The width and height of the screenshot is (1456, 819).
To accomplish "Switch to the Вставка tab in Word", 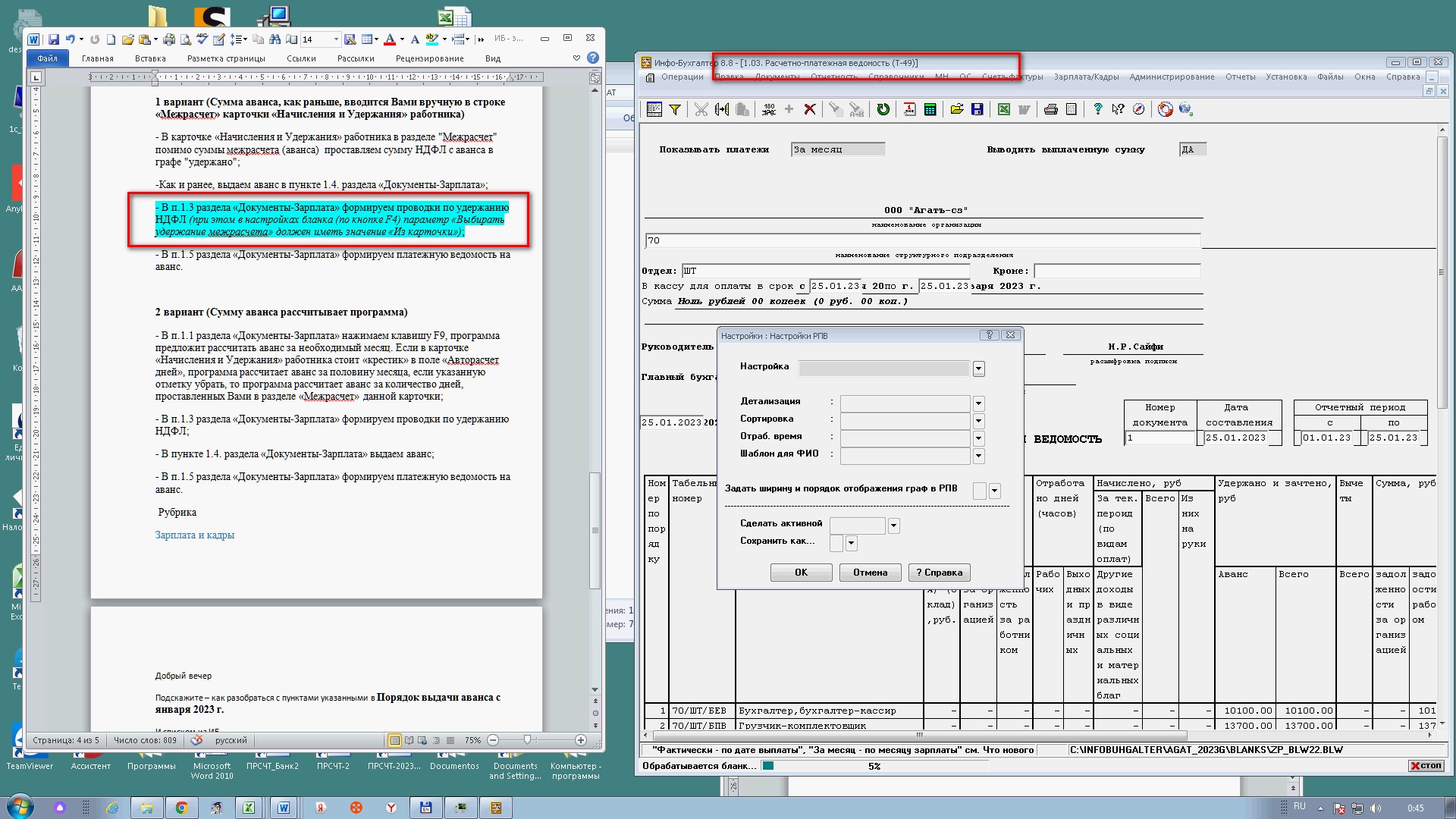I will [150, 58].
